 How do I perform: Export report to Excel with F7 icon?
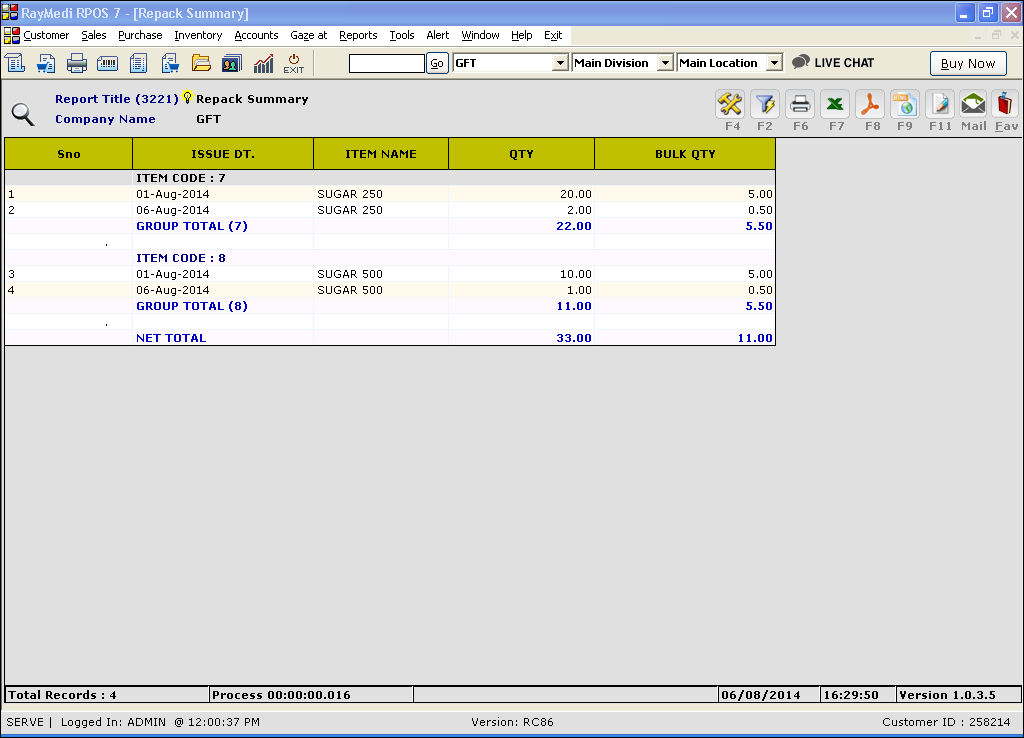[x=835, y=104]
